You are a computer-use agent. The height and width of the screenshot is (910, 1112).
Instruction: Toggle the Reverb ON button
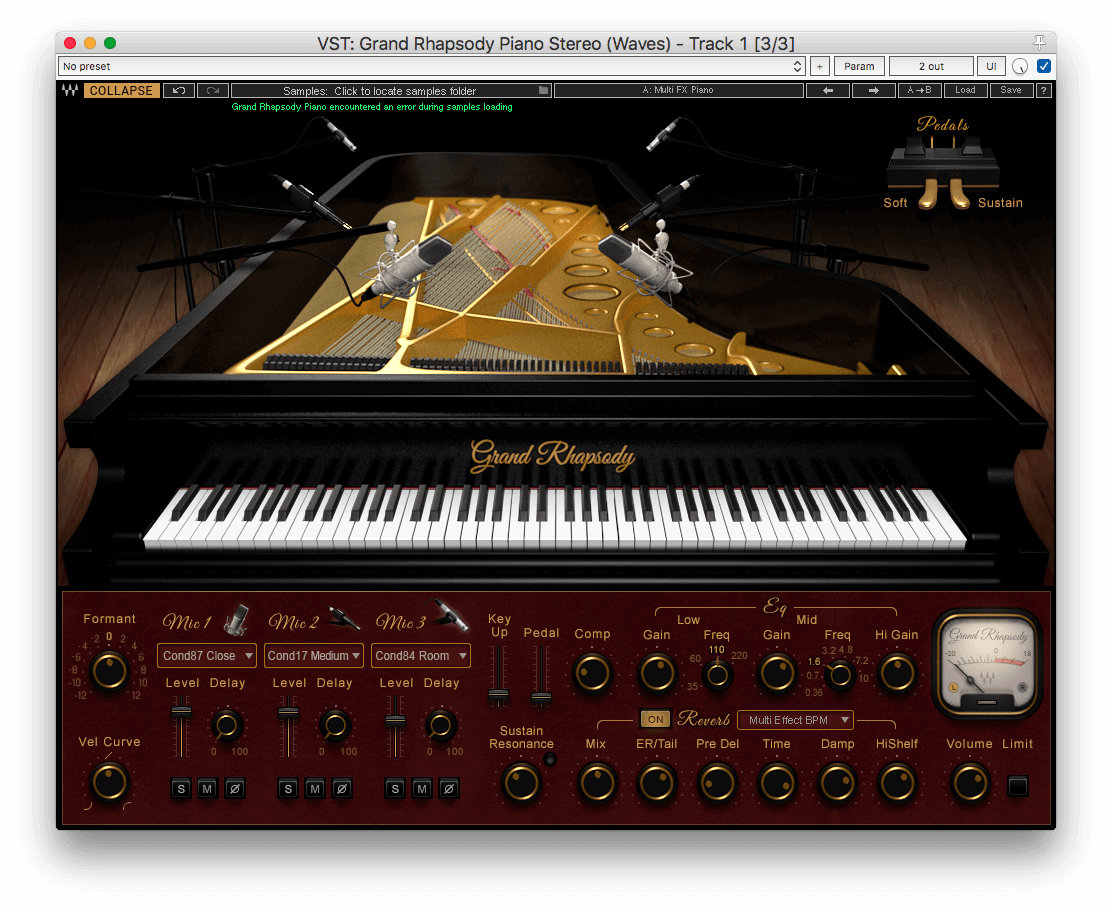click(x=655, y=719)
